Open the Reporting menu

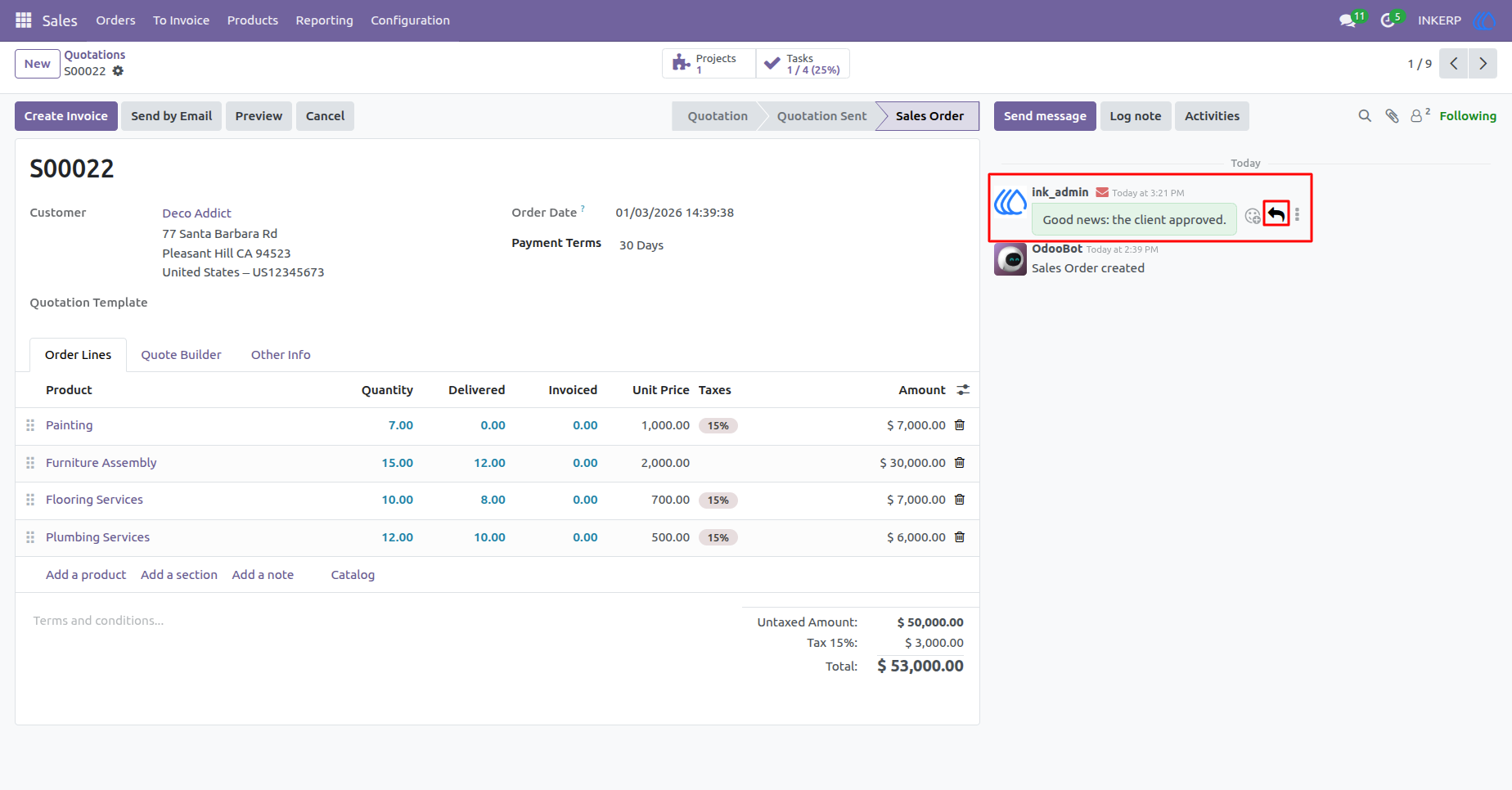[324, 20]
